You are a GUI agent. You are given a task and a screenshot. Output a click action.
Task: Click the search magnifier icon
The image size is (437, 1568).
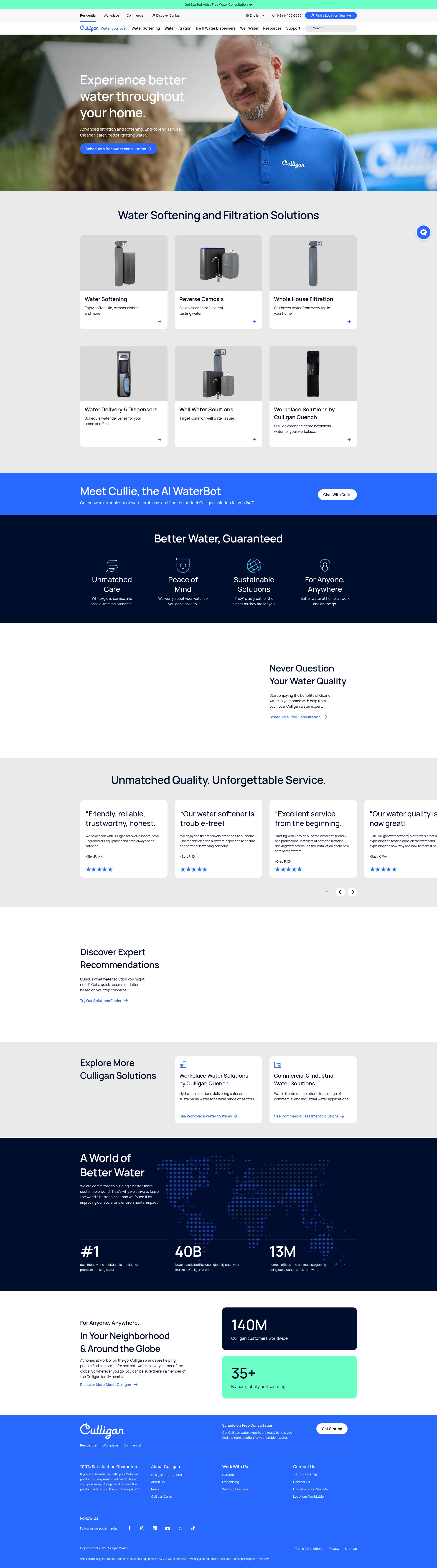(309, 28)
